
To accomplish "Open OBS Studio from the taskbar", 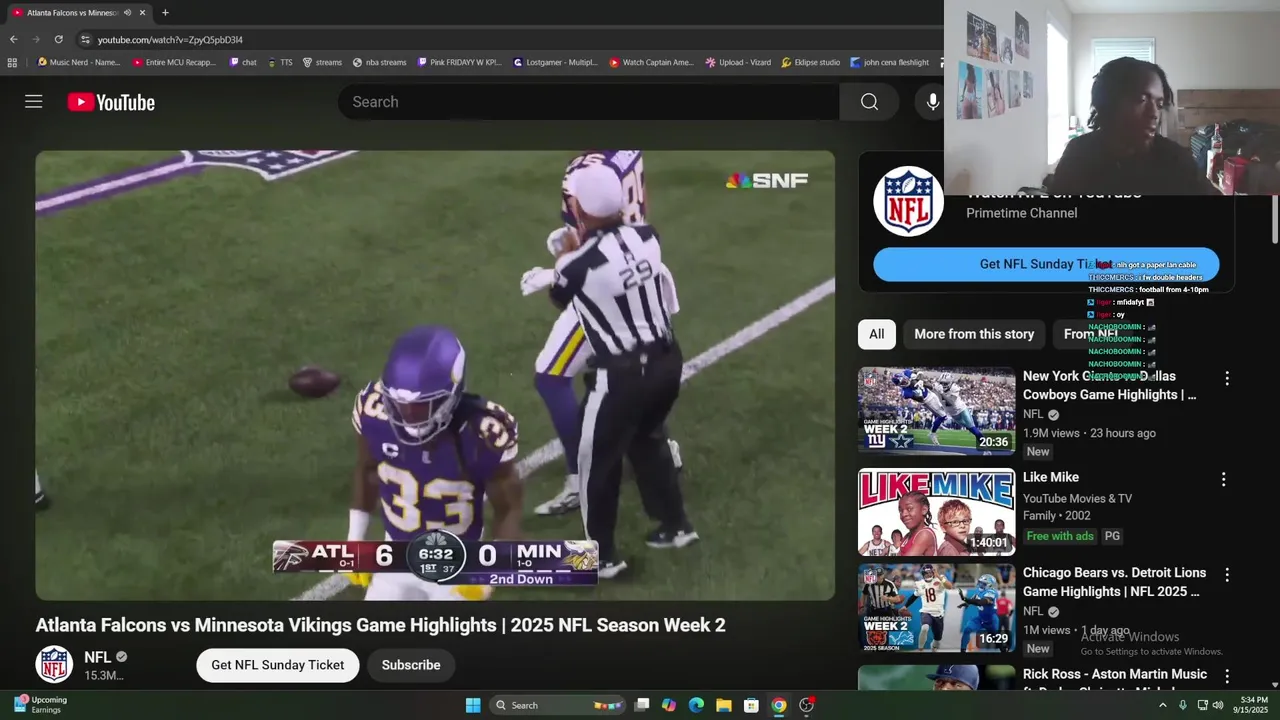I will coord(806,705).
